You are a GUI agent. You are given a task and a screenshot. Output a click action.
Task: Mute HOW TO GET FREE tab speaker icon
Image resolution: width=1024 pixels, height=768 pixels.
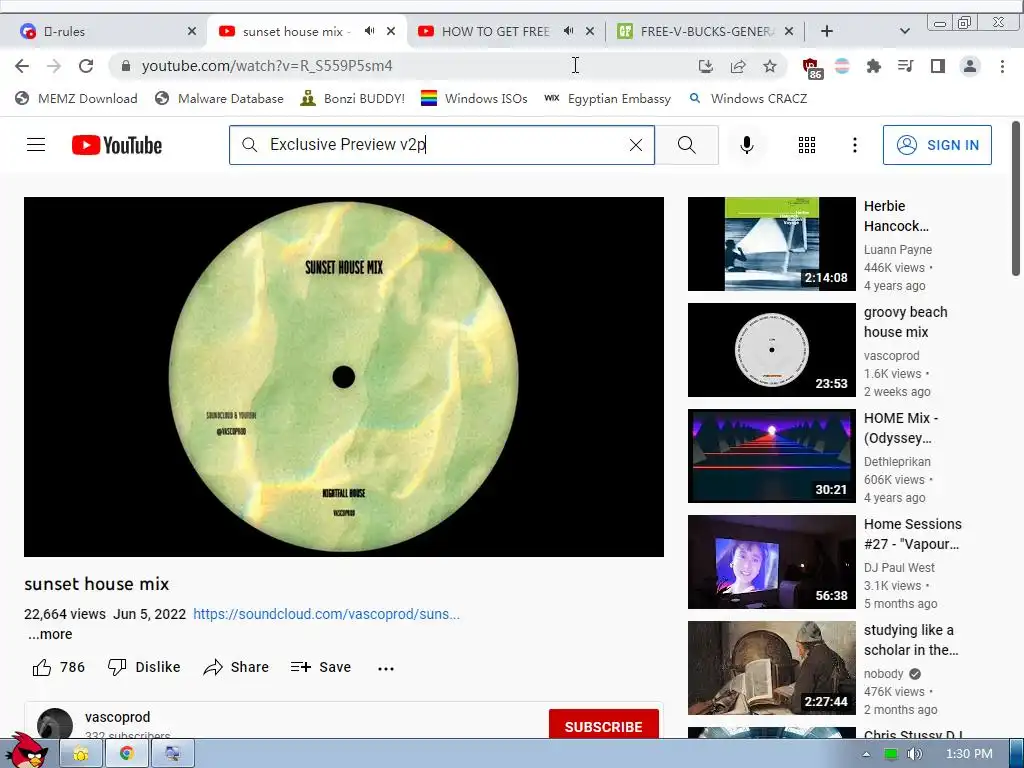click(x=569, y=31)
